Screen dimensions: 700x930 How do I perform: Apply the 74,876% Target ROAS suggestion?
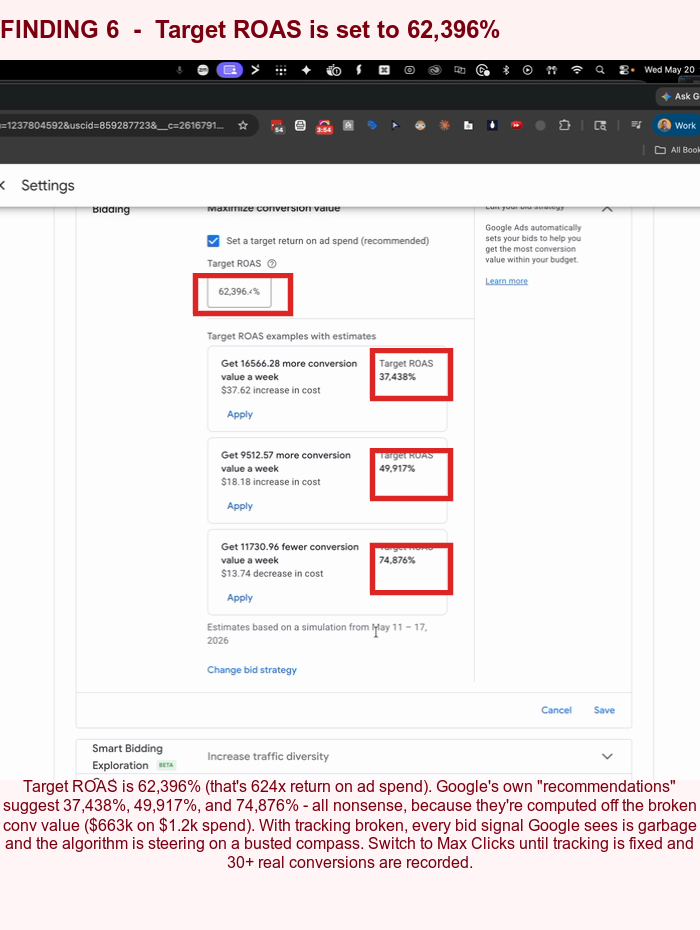[x=240, y=597]
